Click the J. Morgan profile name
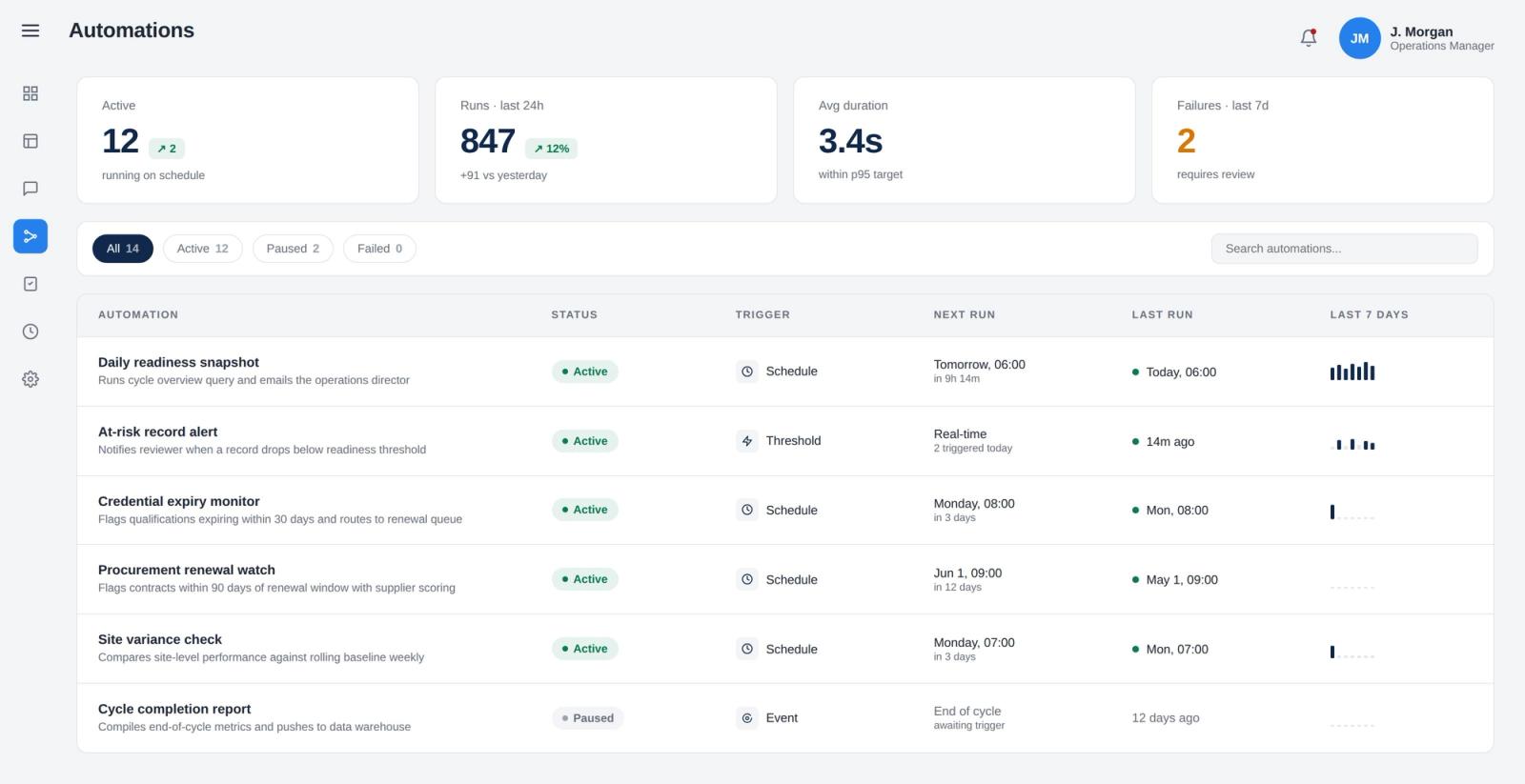Viewport: 1525px width, 784px height. pyautogui.click(x=1421, y=31)
